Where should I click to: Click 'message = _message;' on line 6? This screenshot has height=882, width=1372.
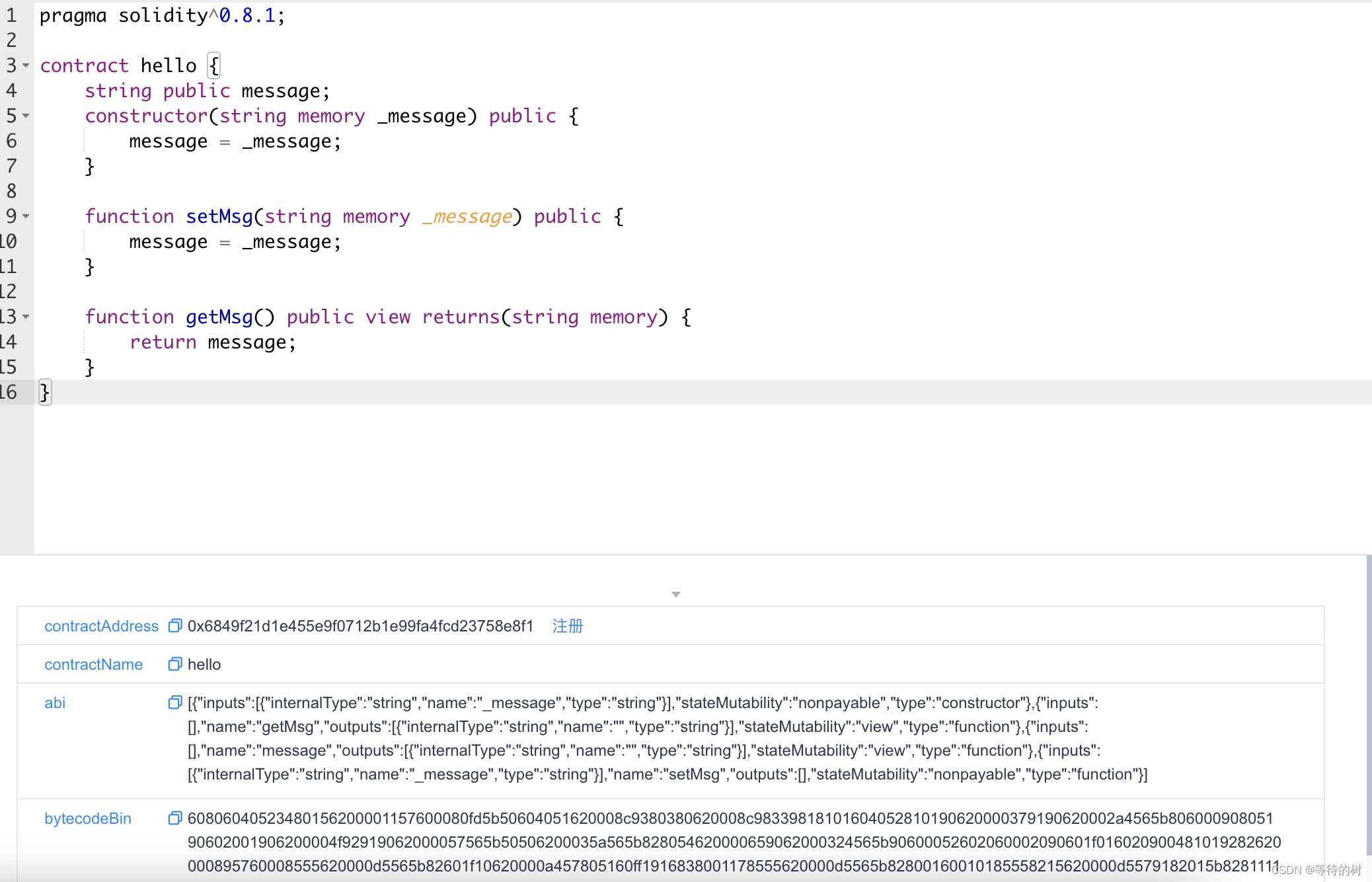[x=235, y=141]
